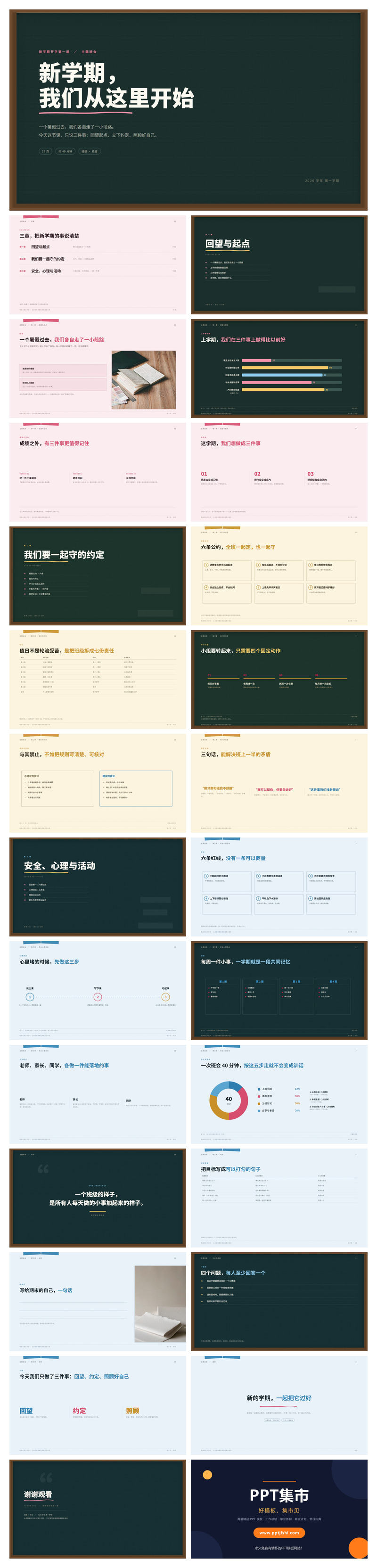Open the slide 小组要转起来，只需要四个固定动作
Screen dimensions: 377x1568
tap(279, 679)
